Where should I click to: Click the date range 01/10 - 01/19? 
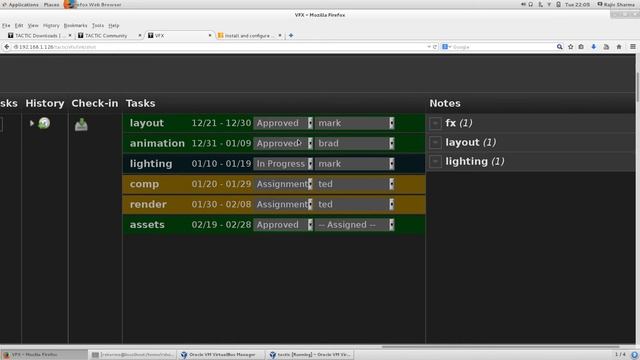click(221, 164)
